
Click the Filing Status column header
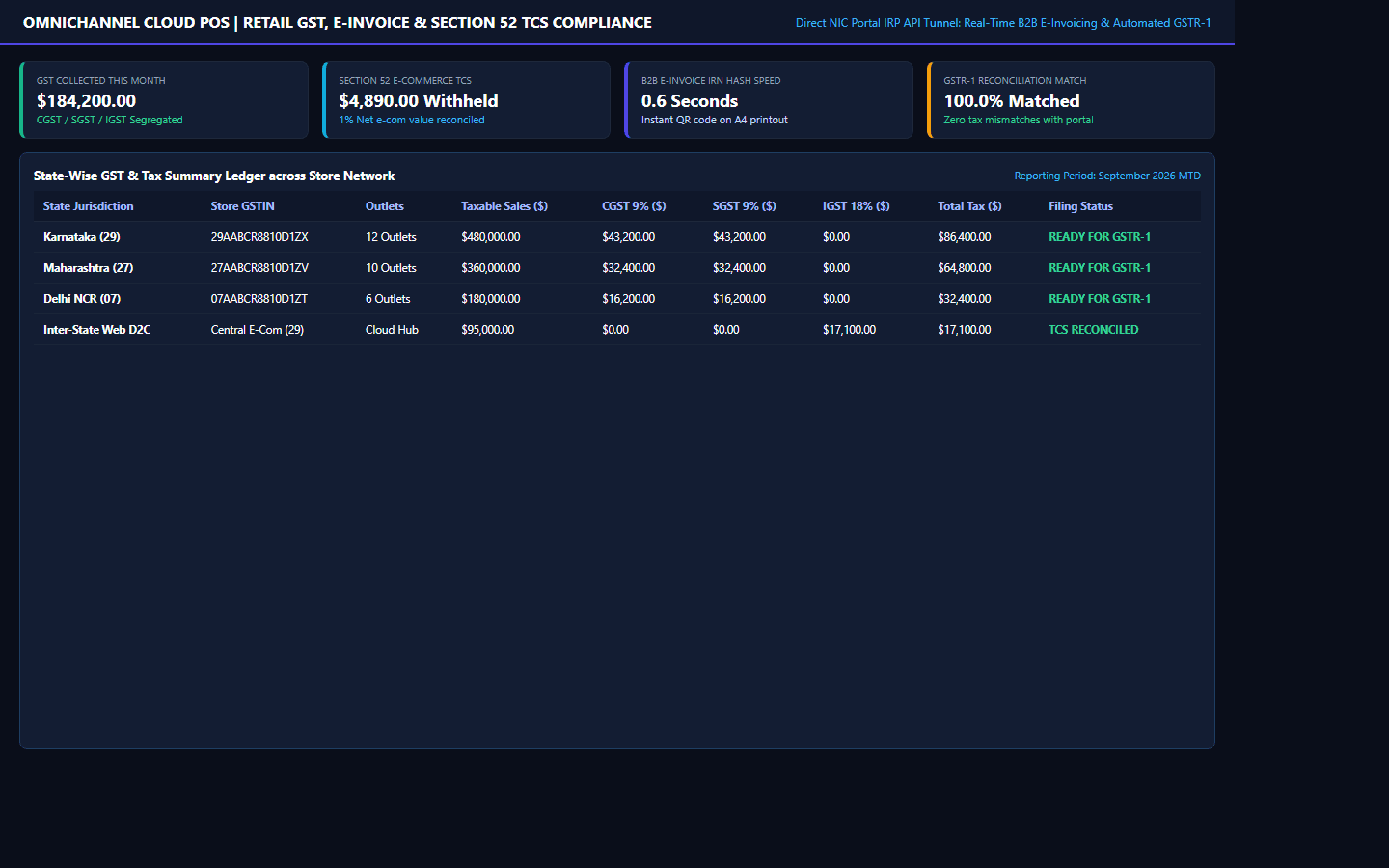(1081, 206)
